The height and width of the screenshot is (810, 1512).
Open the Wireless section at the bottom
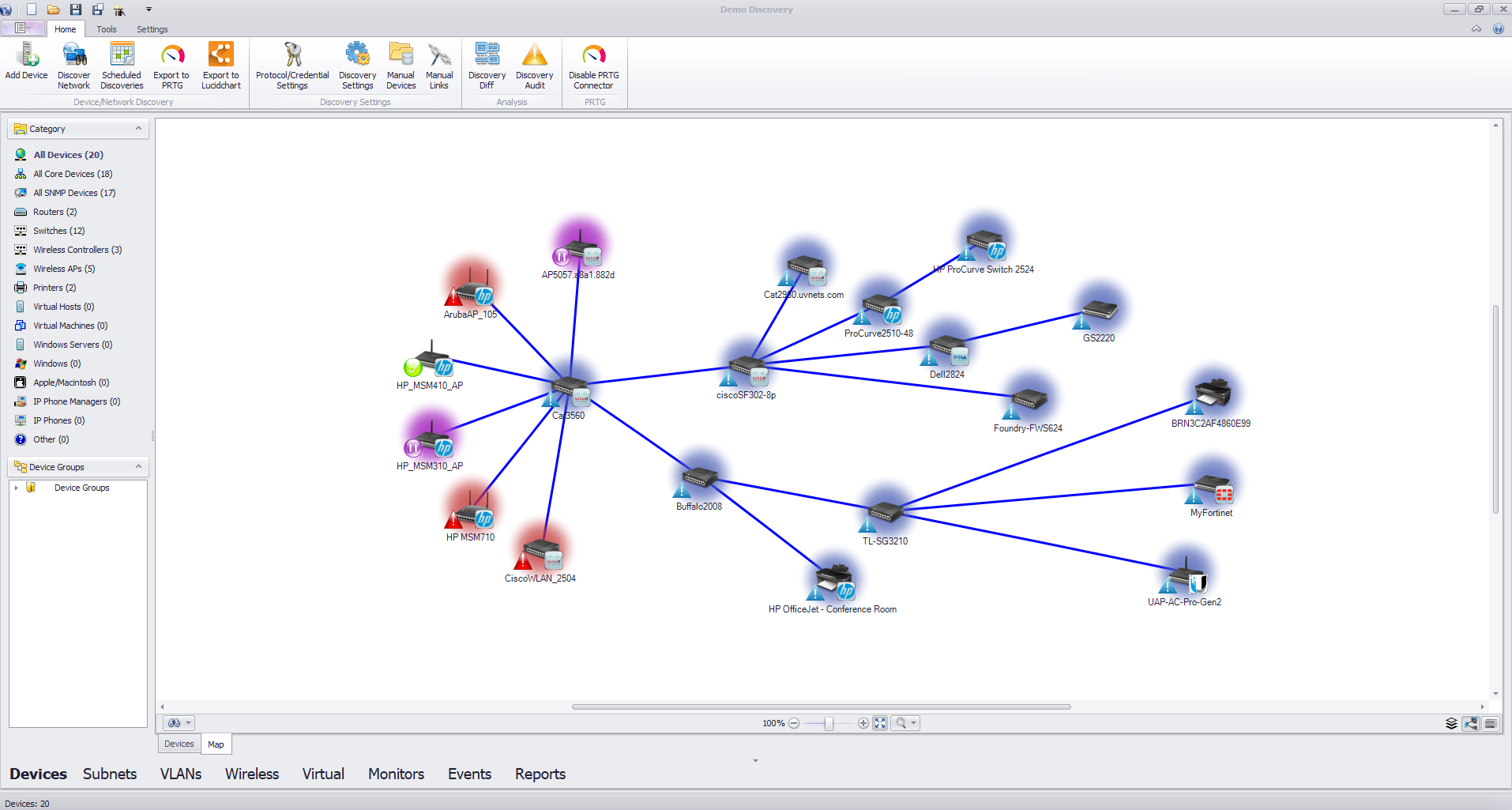pyautogui.click(x=251, y=774)
